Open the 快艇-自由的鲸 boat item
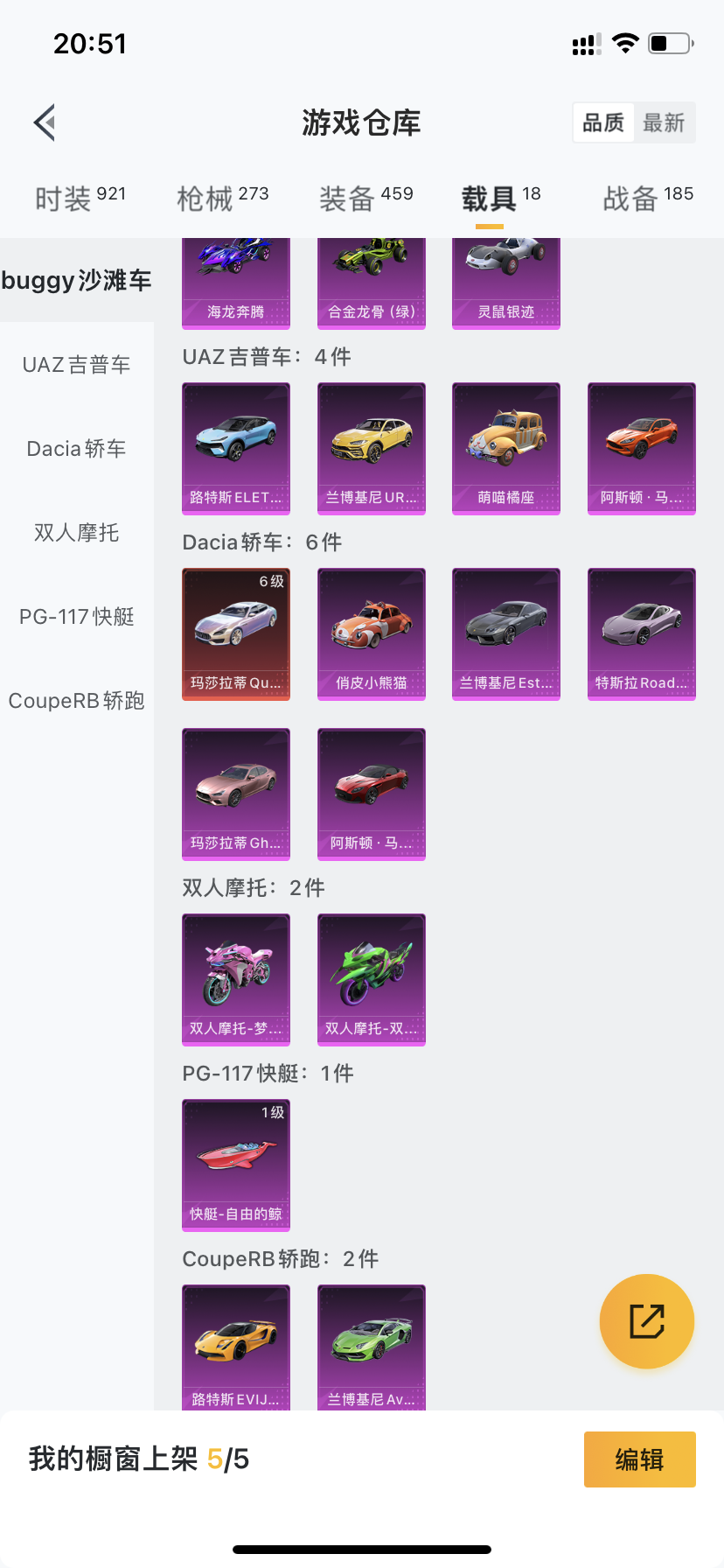This screenshot has height=1568, width=724. [x=236, y=1165]
